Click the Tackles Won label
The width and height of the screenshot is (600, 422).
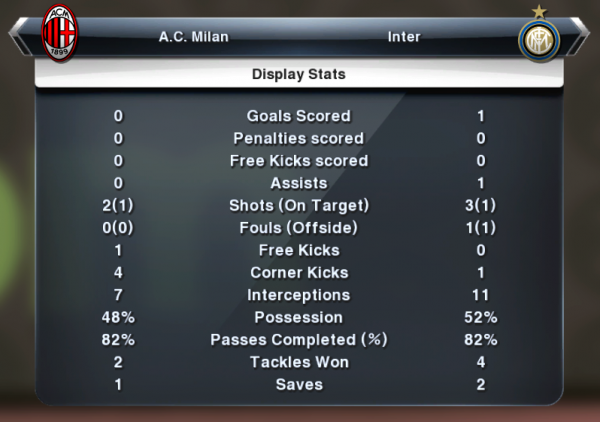tap(299, 362)
